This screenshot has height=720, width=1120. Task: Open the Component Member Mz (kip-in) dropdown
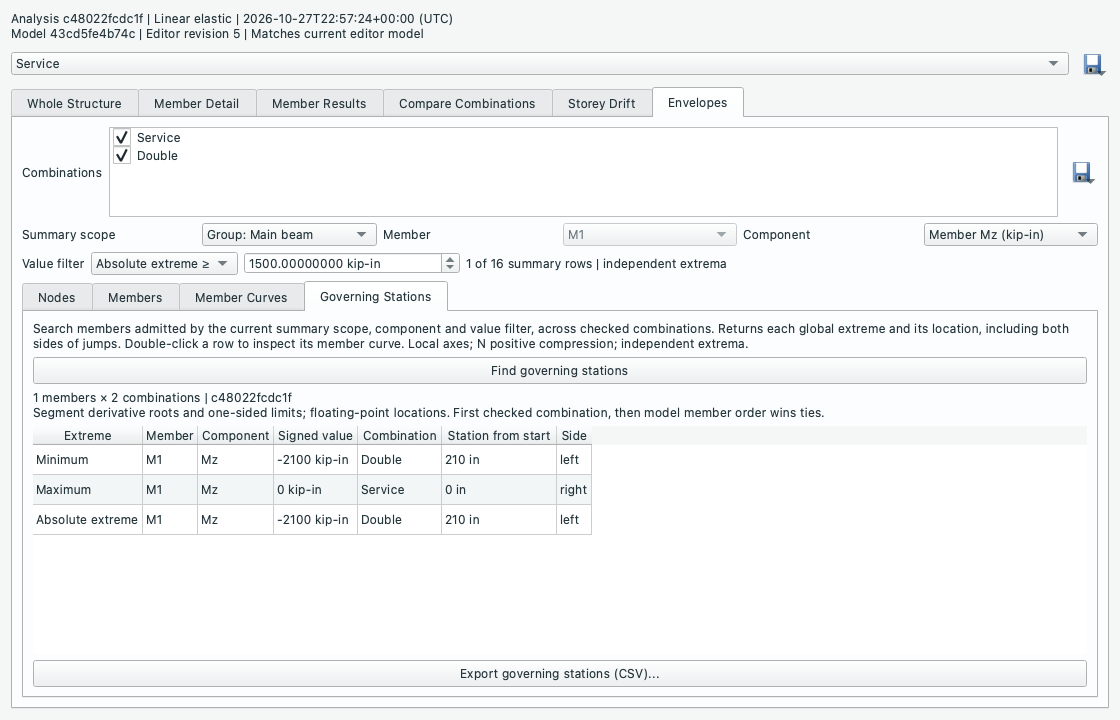[1010, 235]
